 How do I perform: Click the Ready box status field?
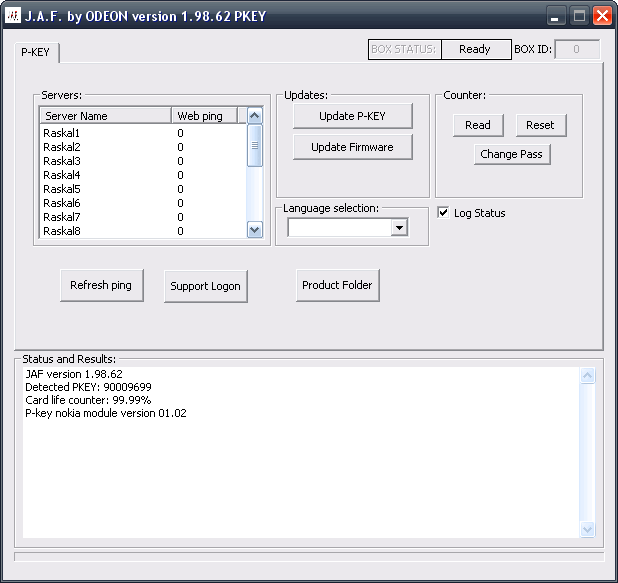[x=476, y=49]
